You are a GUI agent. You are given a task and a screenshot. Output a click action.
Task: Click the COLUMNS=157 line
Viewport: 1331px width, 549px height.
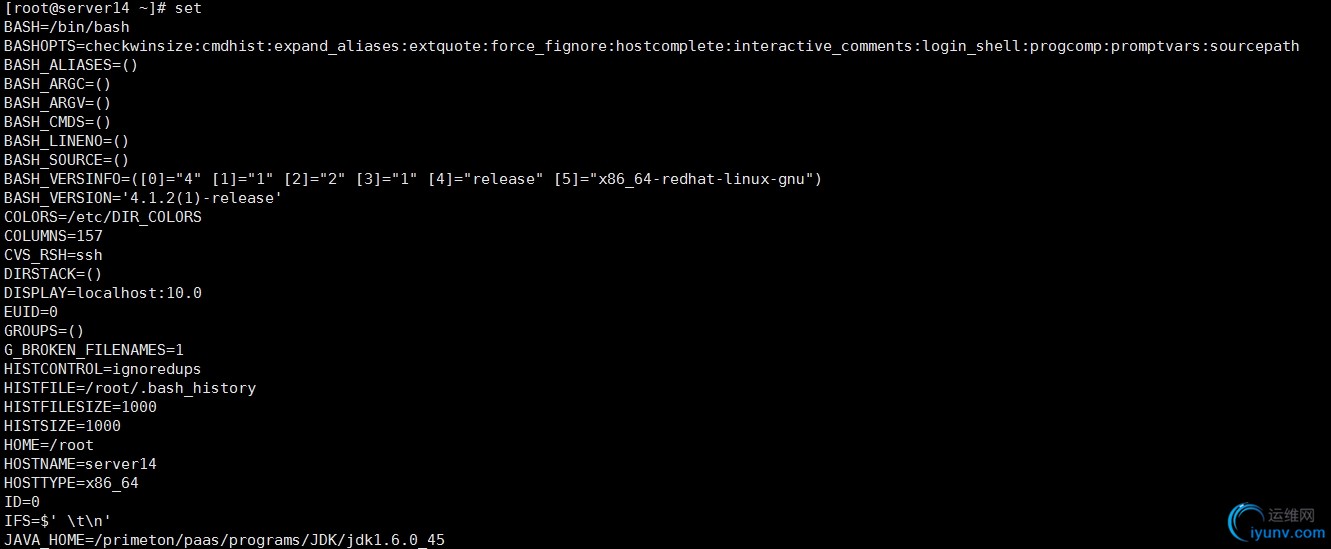[53, 236]
